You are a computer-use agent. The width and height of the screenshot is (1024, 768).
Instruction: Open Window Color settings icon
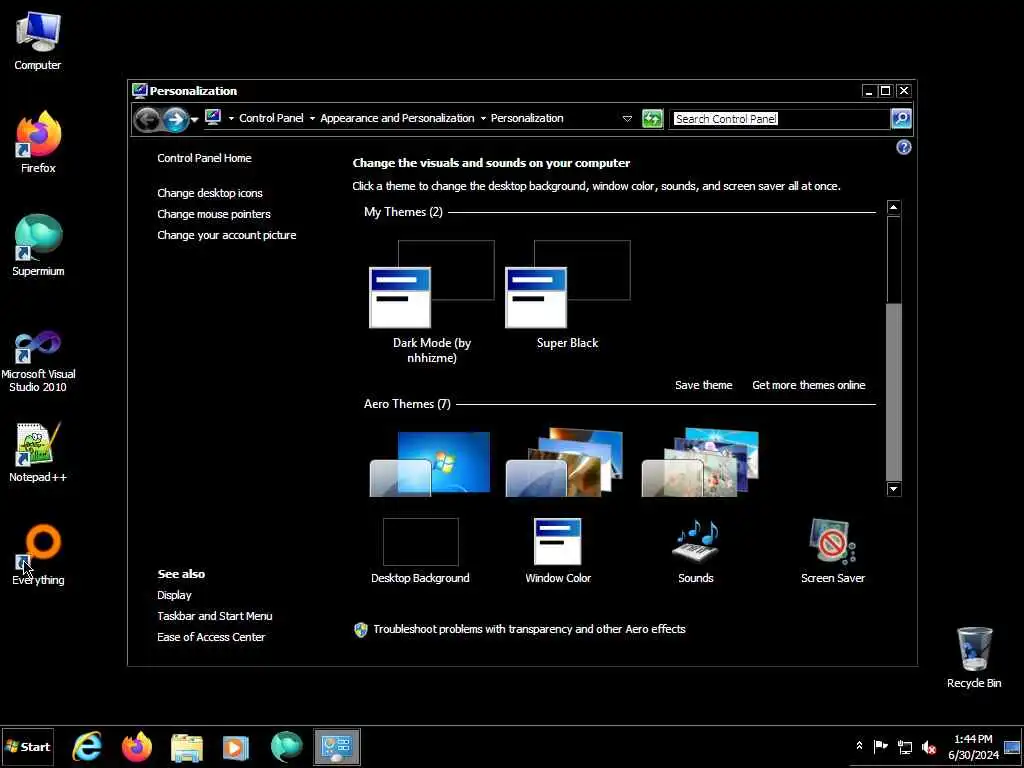click(558, 551)
